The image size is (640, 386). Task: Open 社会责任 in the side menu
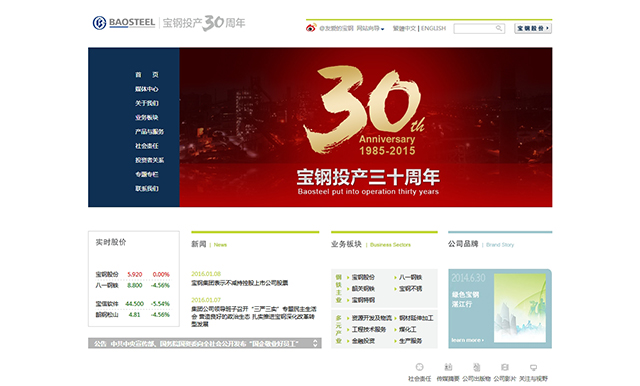(x=147, y=146)
